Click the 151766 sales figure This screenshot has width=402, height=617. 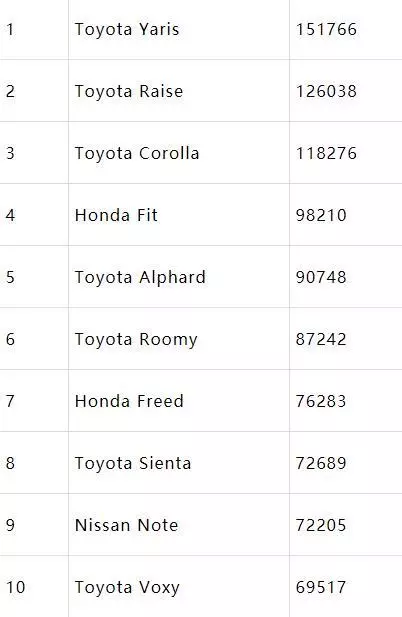pos(326,30)
